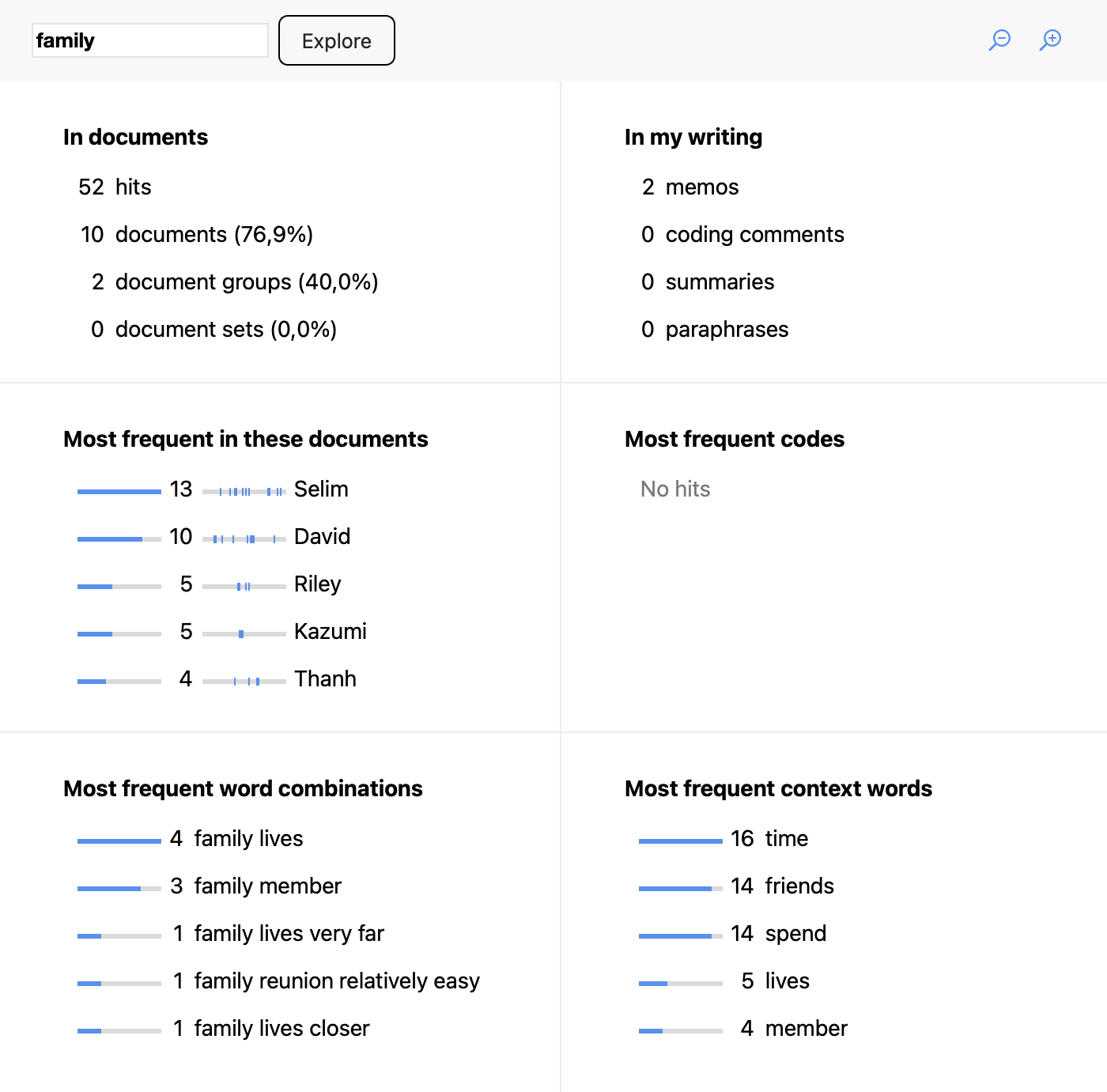Open the '2 memos' entry

coord(690,187)
